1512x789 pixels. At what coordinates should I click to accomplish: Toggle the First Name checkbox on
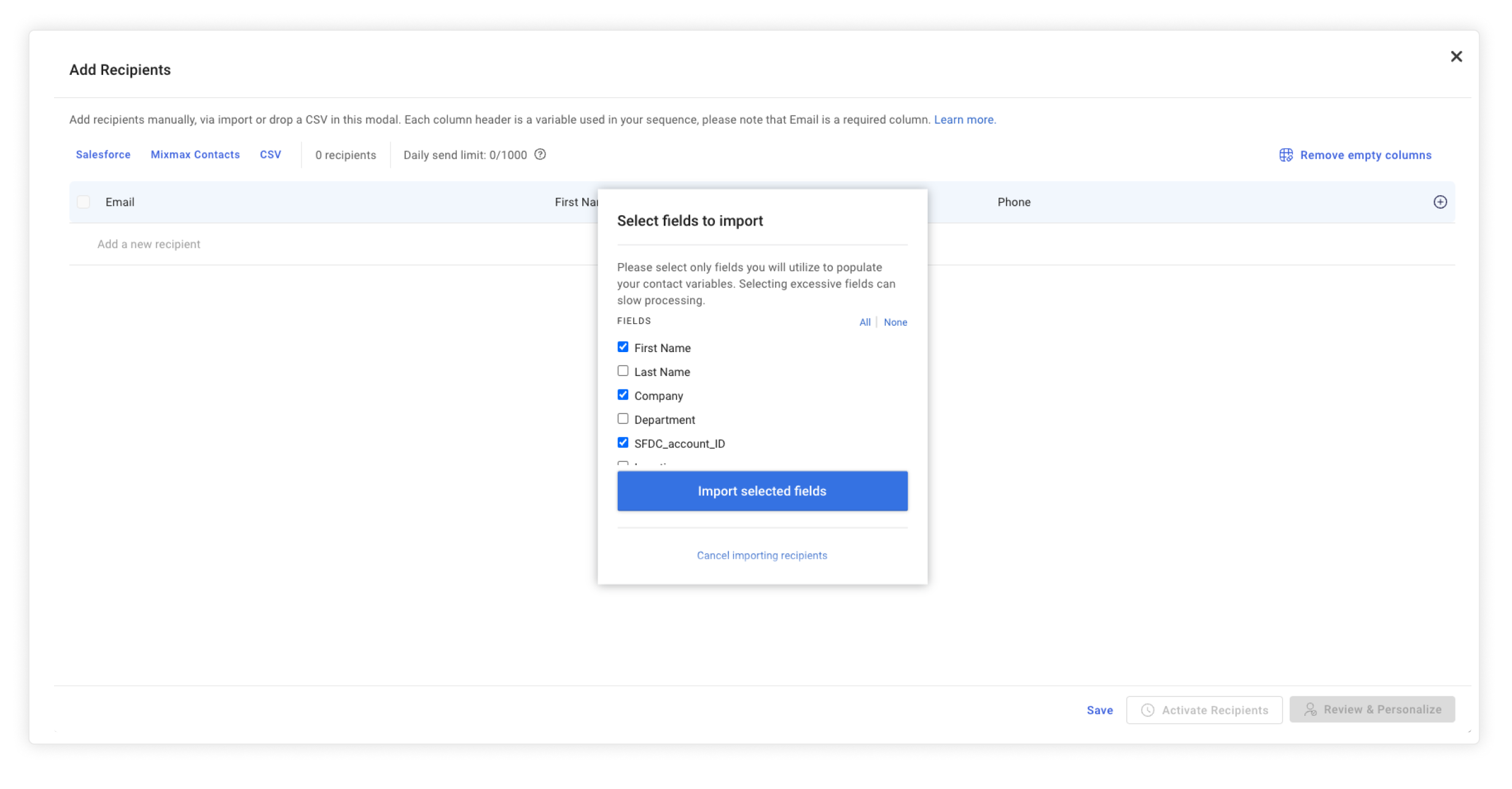pyautogui.click(x=623, y=346)
